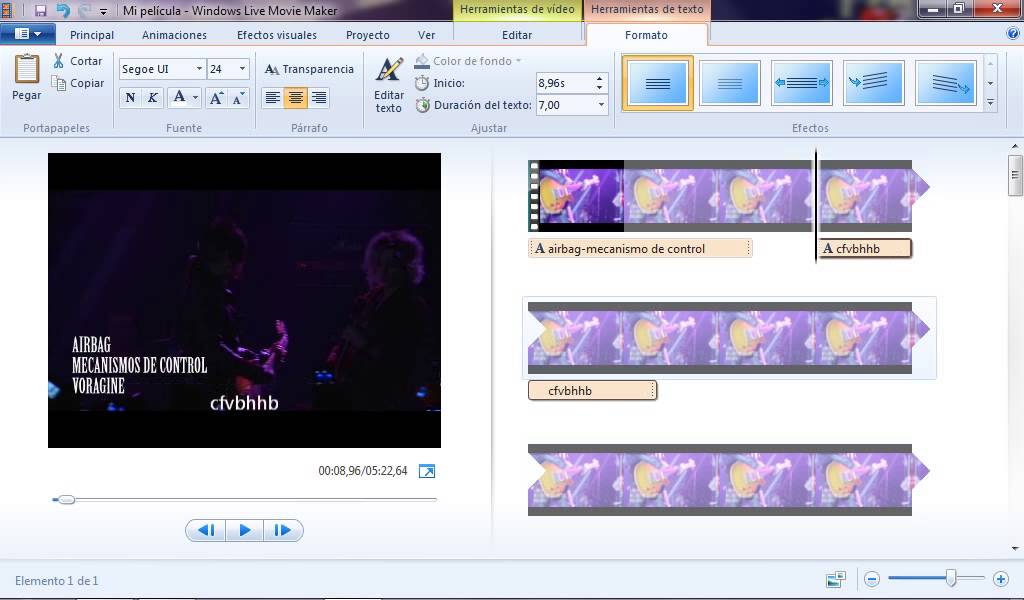Viewport: 1024px width, 600px height.
Task: Open the Duración del texto dropdown
Action: pyautogui.click(x=601, y=104)
